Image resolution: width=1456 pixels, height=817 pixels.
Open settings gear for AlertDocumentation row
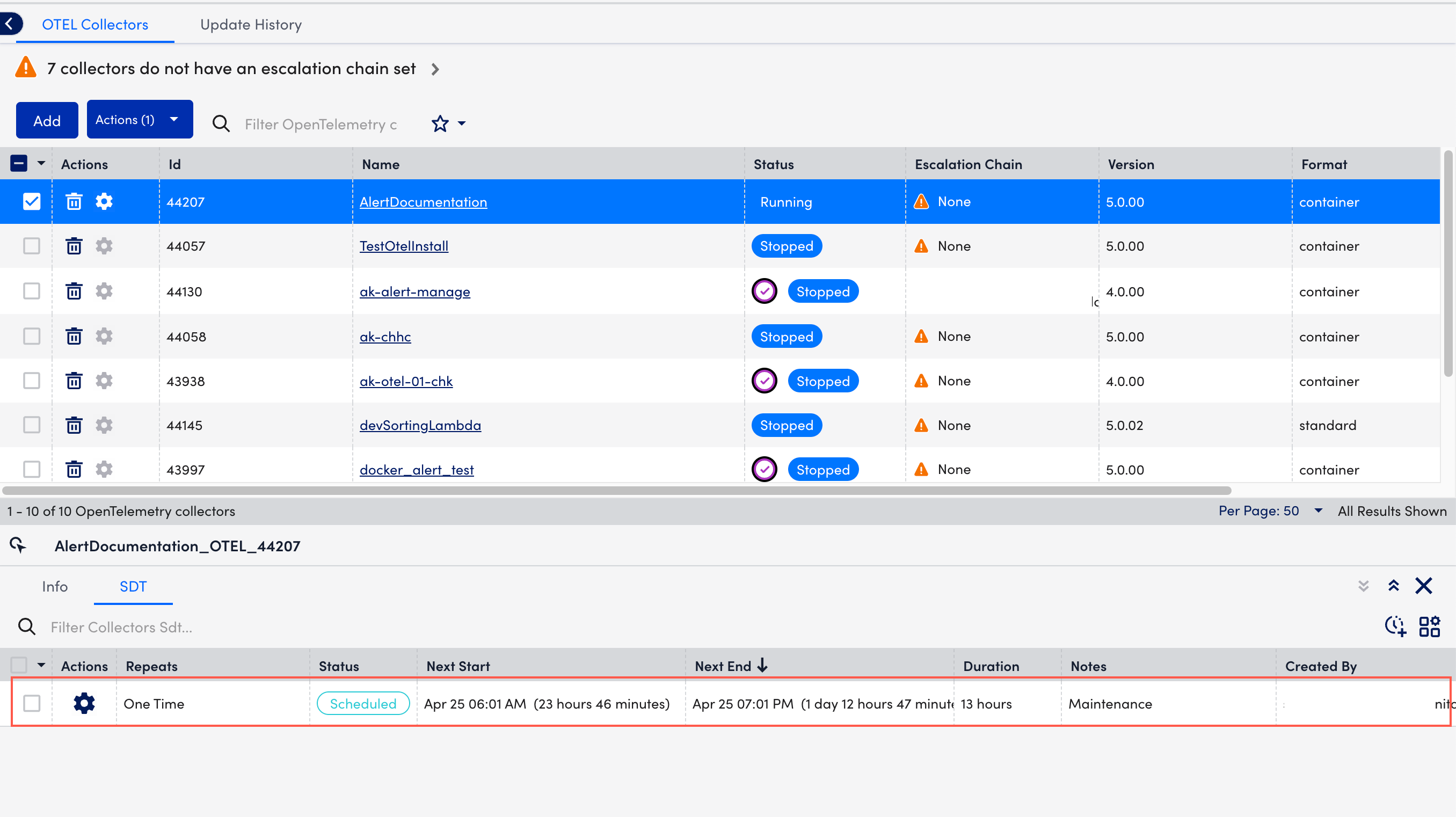click(104, 202)
